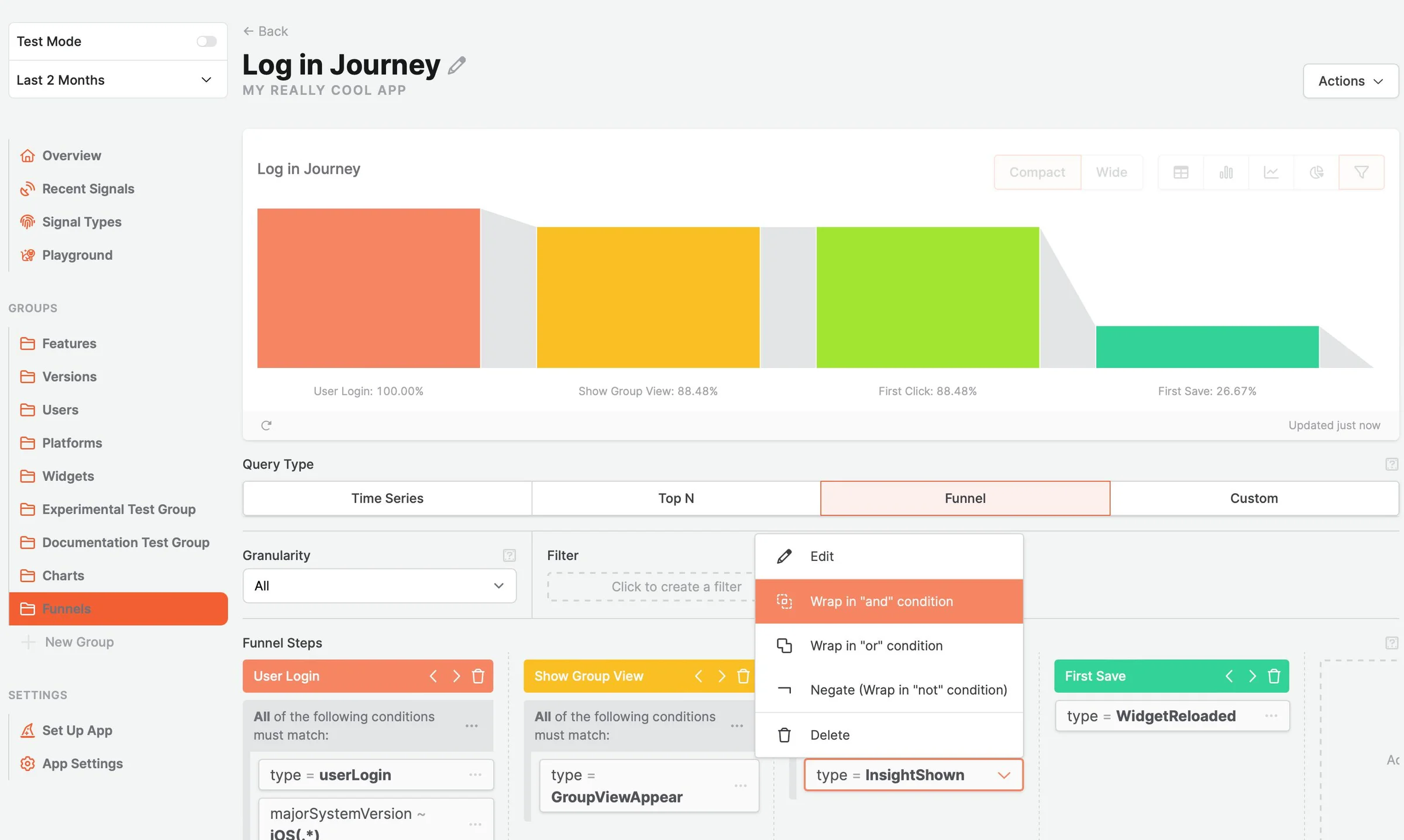The image size is (1404, 840).
Task: Reload the chart with refresh icon
Action: (x=266, y=425)
